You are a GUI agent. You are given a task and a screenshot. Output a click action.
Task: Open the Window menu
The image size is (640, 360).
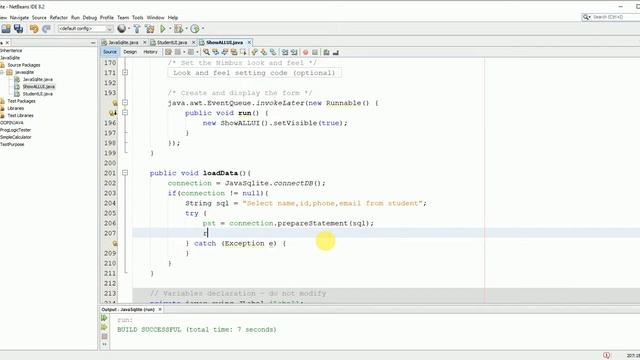[156, 18]
